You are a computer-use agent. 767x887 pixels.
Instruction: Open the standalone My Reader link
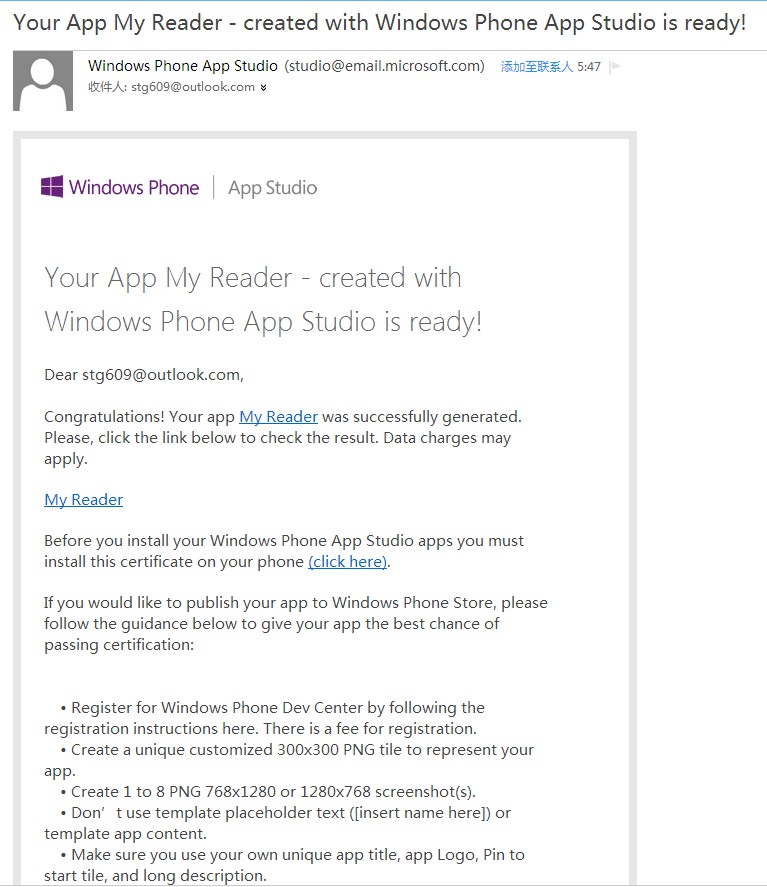coord(84,500)
